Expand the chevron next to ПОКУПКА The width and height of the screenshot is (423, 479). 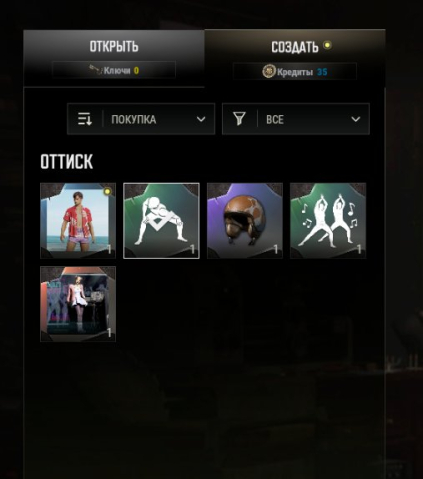(201, 119)
